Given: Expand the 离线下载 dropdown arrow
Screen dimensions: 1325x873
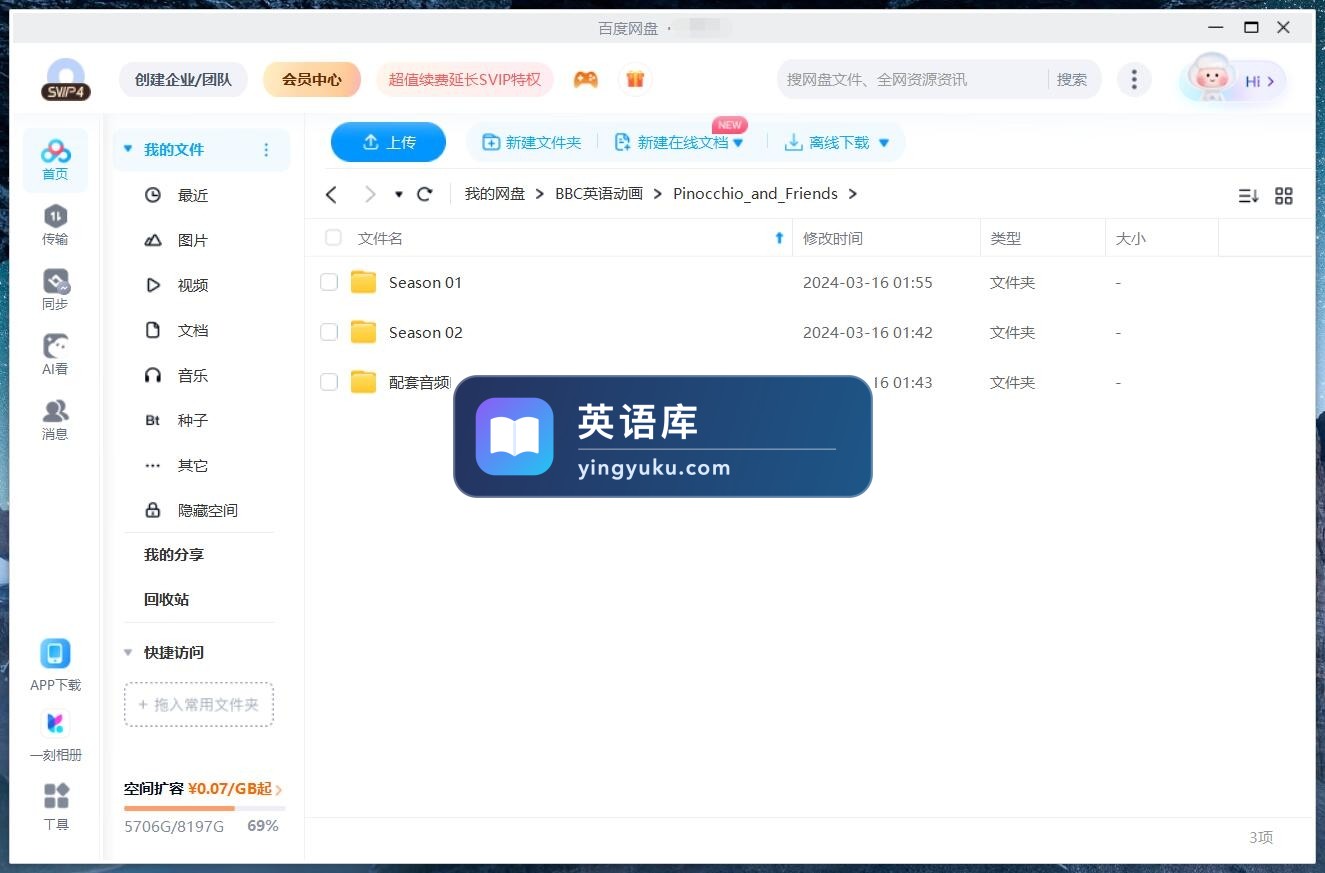Looking at the screenshot, I should 884,143.
